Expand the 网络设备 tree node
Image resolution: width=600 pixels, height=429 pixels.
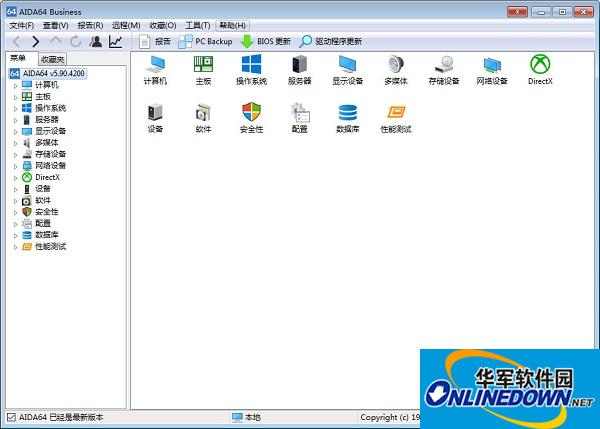[16, 166]
